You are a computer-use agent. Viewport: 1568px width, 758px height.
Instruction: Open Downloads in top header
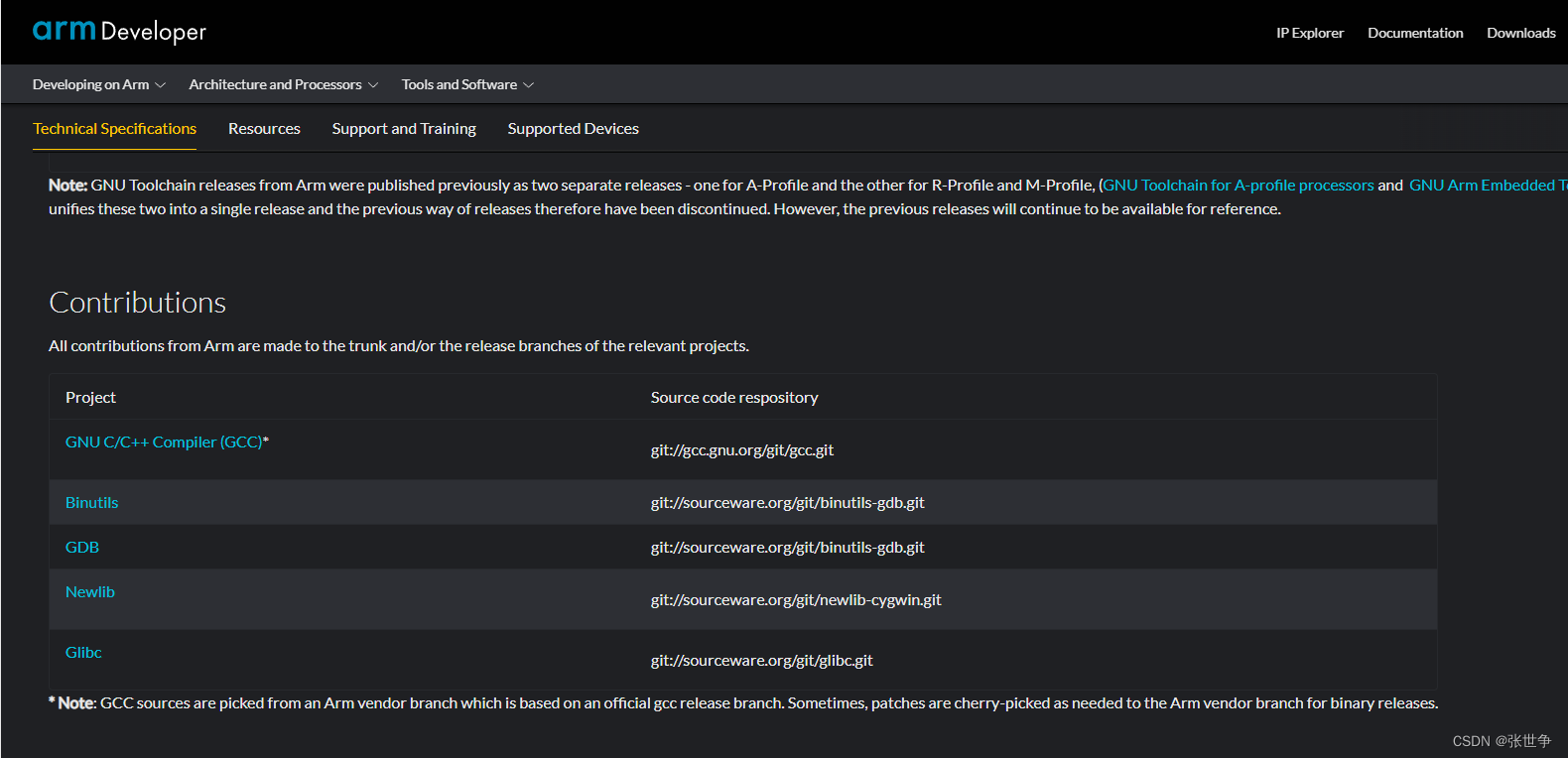click(x=1521, y=33)
